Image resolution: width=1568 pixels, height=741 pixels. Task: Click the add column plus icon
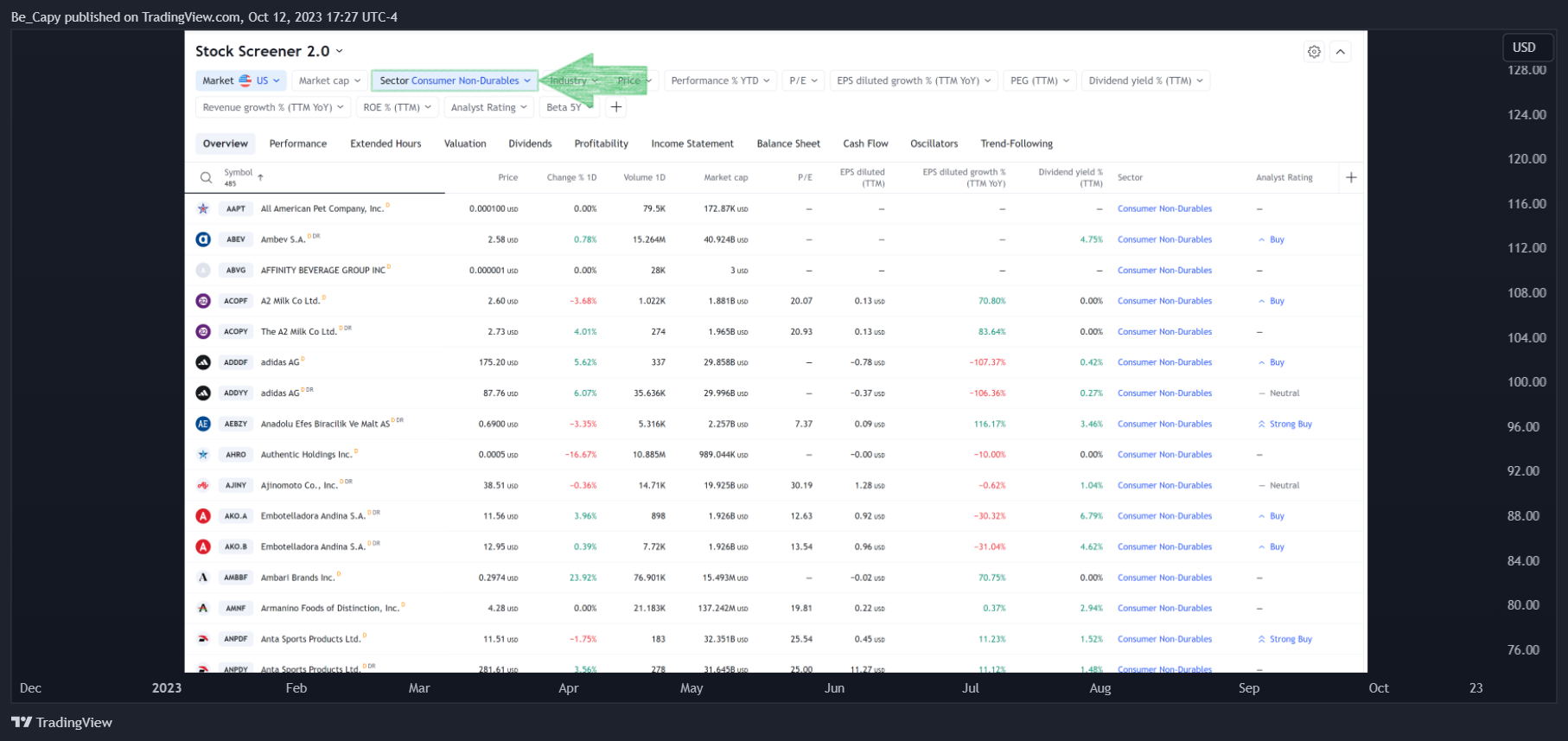click(1351, 177)
